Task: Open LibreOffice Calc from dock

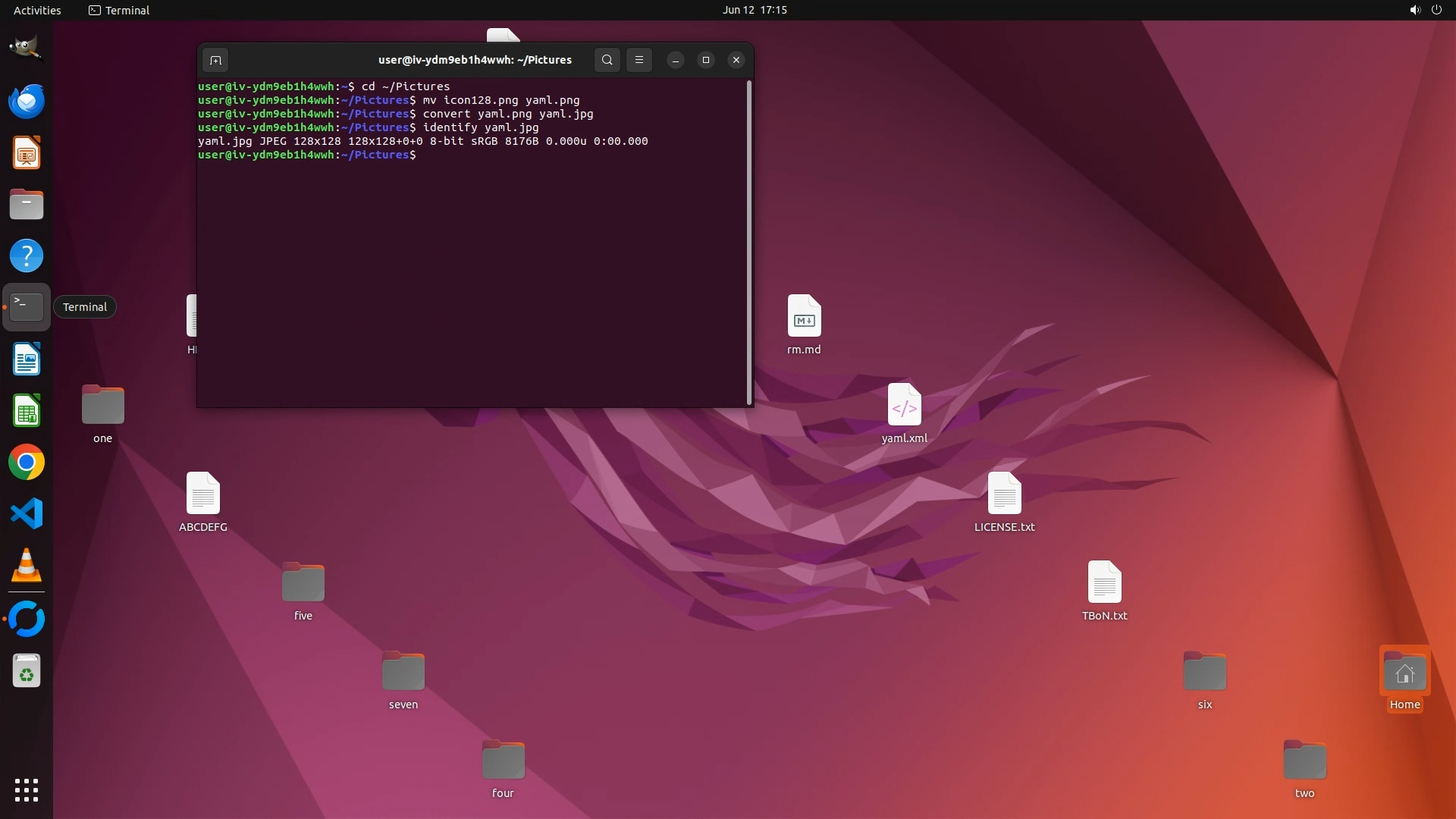Action: 26,411
